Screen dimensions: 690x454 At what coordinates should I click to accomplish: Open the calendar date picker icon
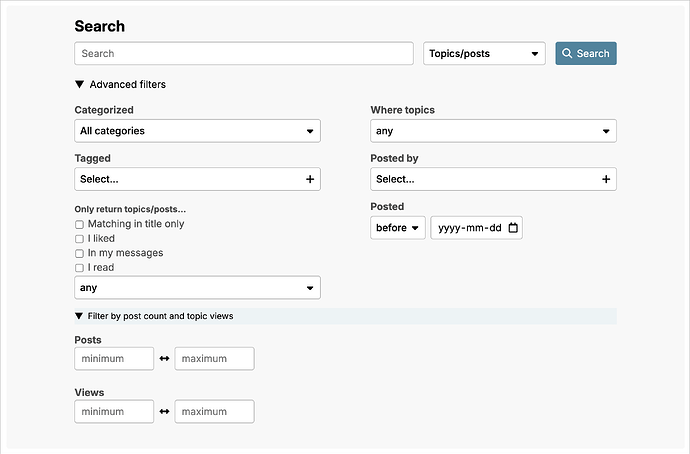coord(513,227)
